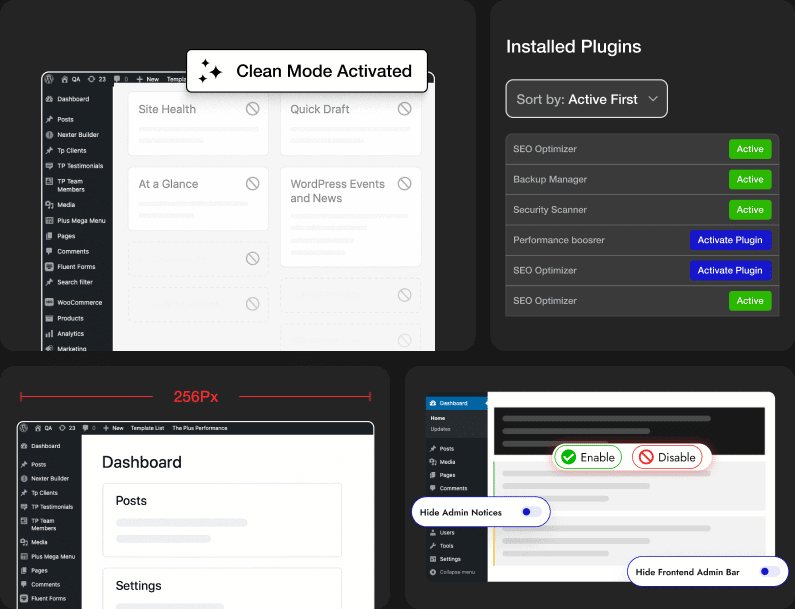Click the disable icon on At a Glance widget
This screenshot has width=795, height=609.
[252, 184]
